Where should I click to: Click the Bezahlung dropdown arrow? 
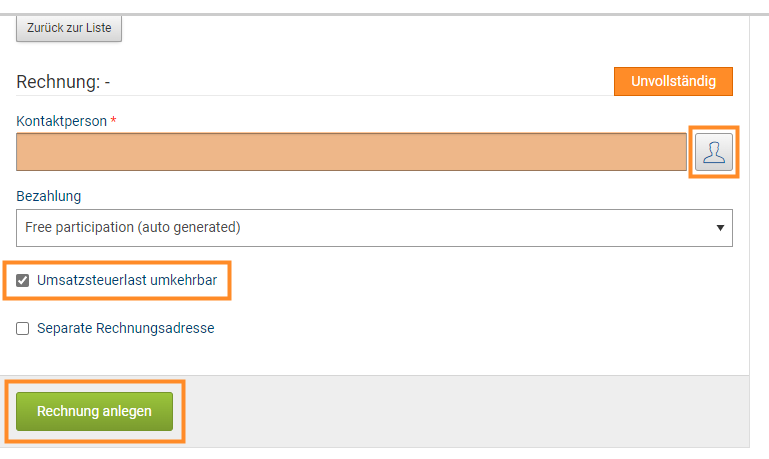(x=720, y=228)
